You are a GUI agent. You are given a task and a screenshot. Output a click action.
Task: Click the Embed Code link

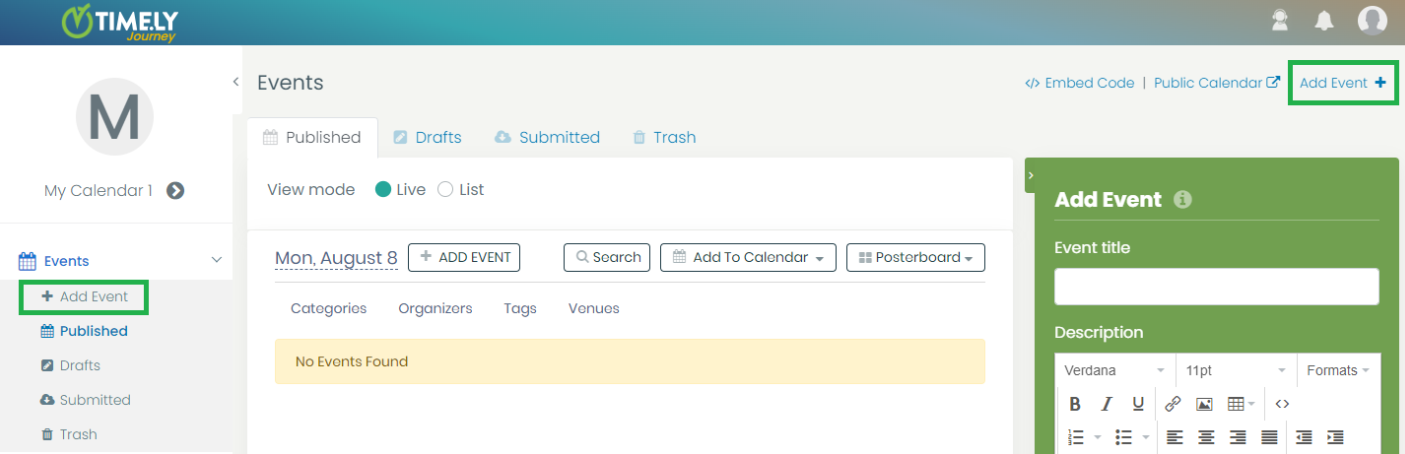[1079, 83]
